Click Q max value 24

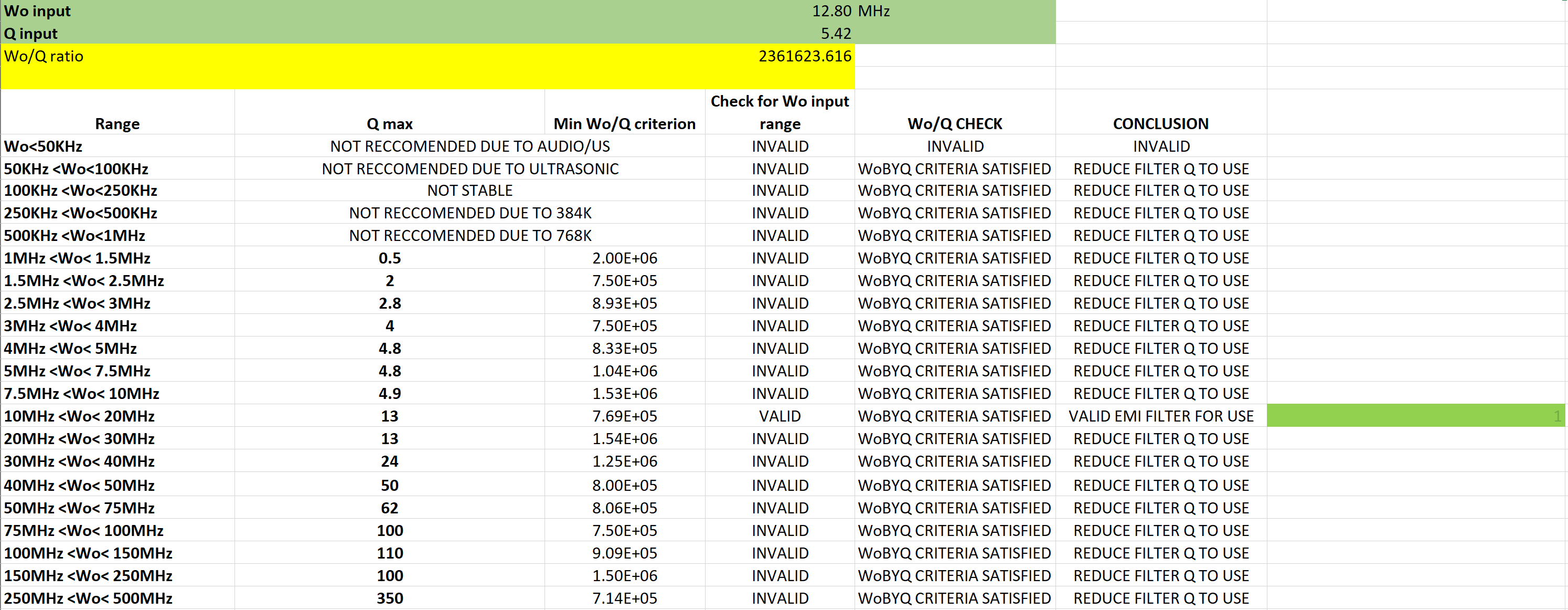[390, 461]
